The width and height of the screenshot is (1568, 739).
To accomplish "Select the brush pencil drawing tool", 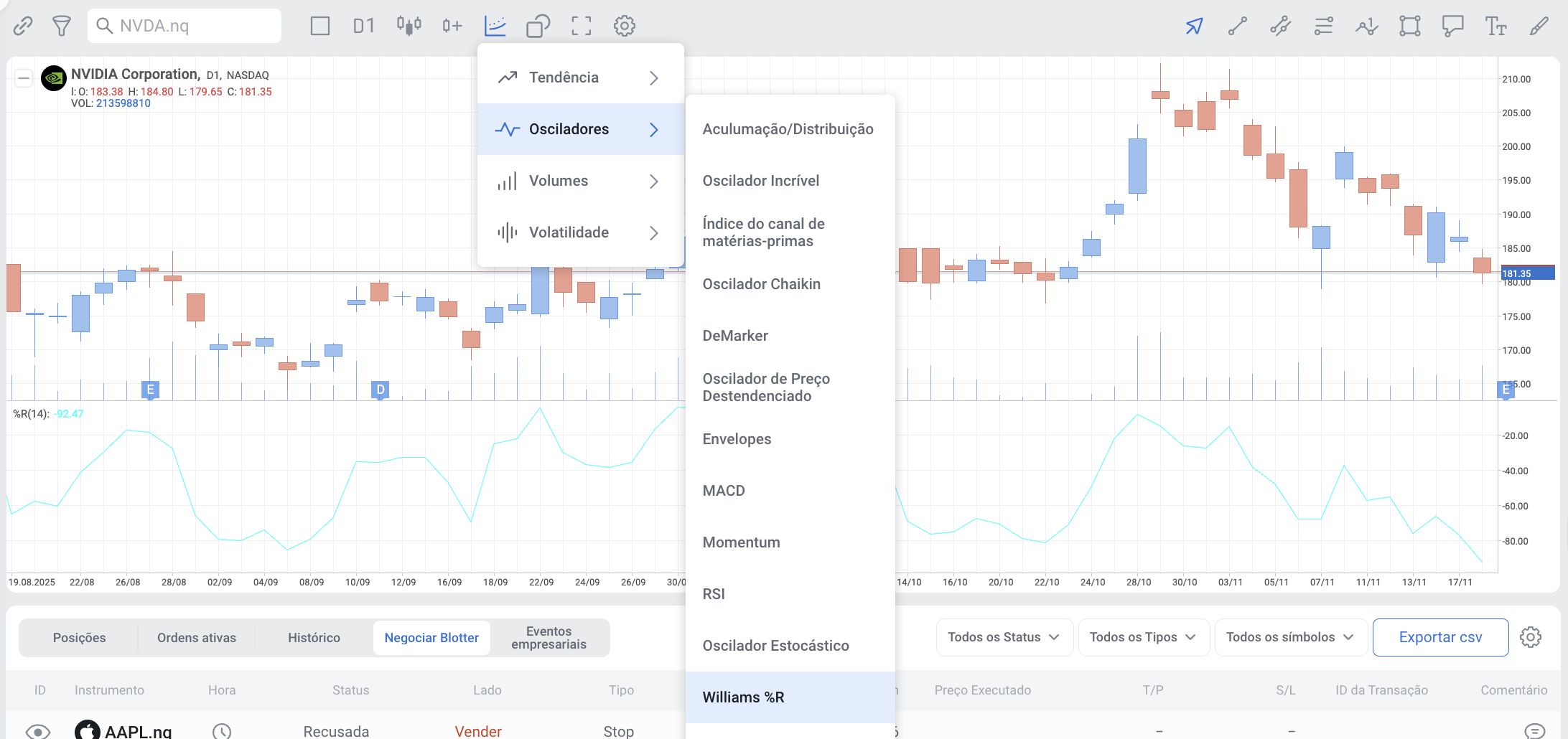I will (1539, 26).
